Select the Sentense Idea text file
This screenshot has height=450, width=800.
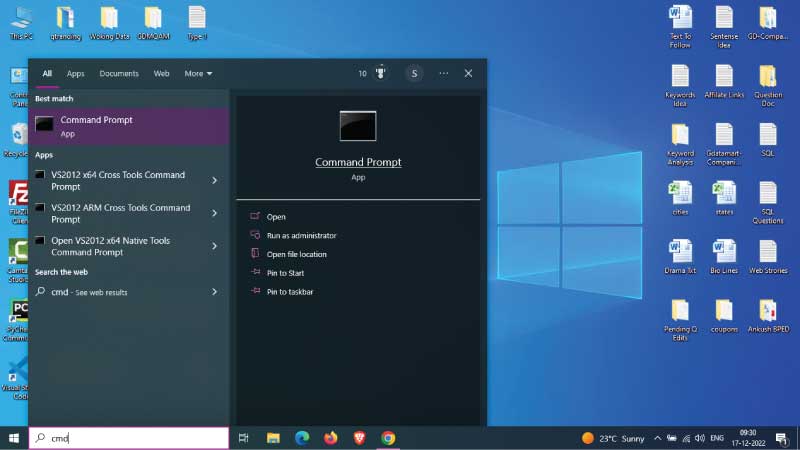point(724,27)
